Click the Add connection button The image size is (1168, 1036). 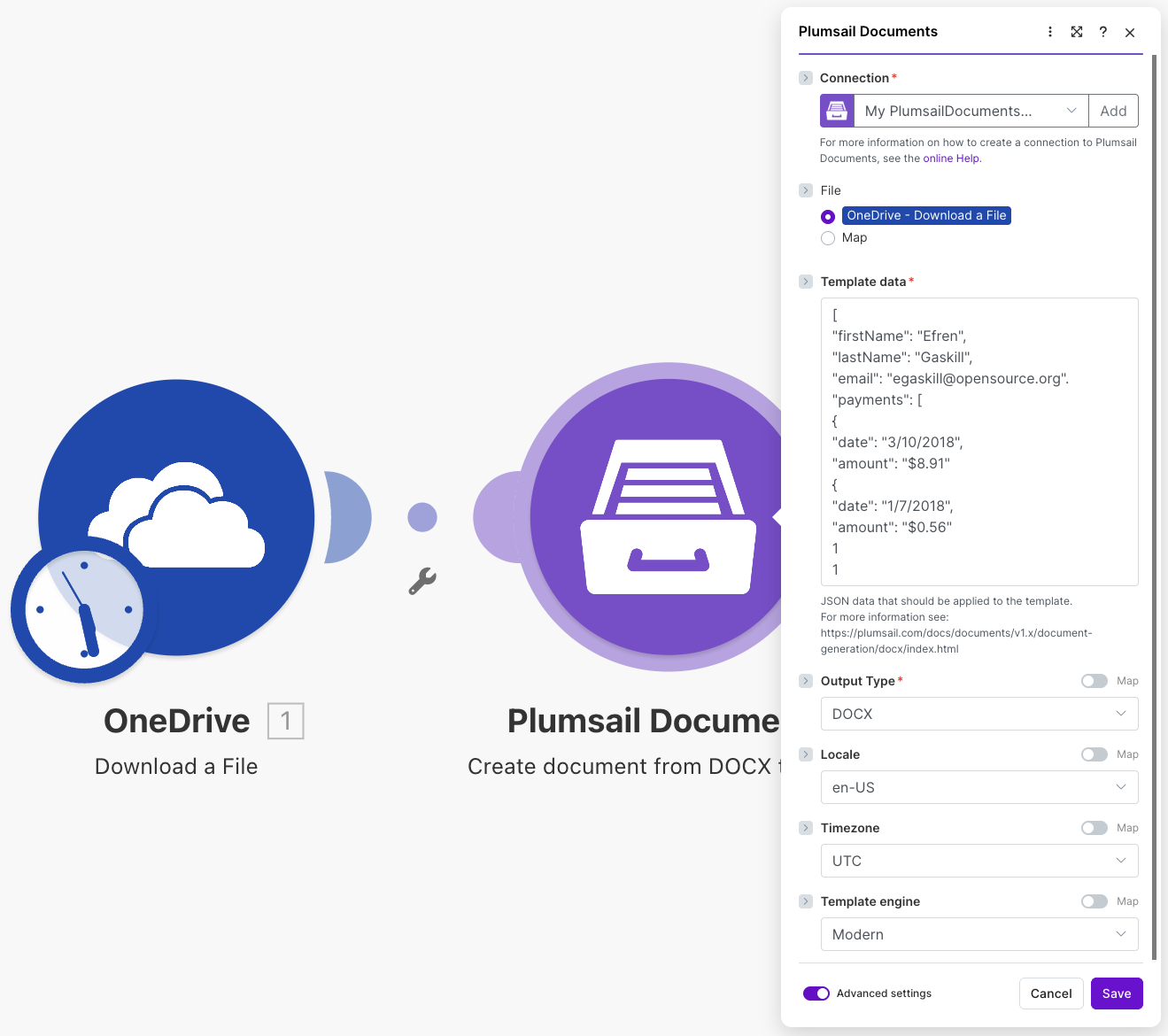tap(1113, 111)
